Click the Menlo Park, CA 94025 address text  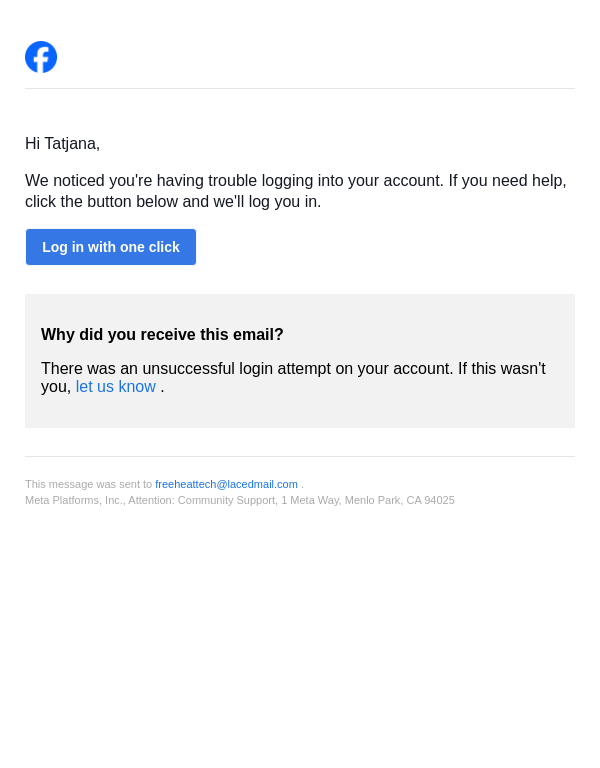[400, 500]
